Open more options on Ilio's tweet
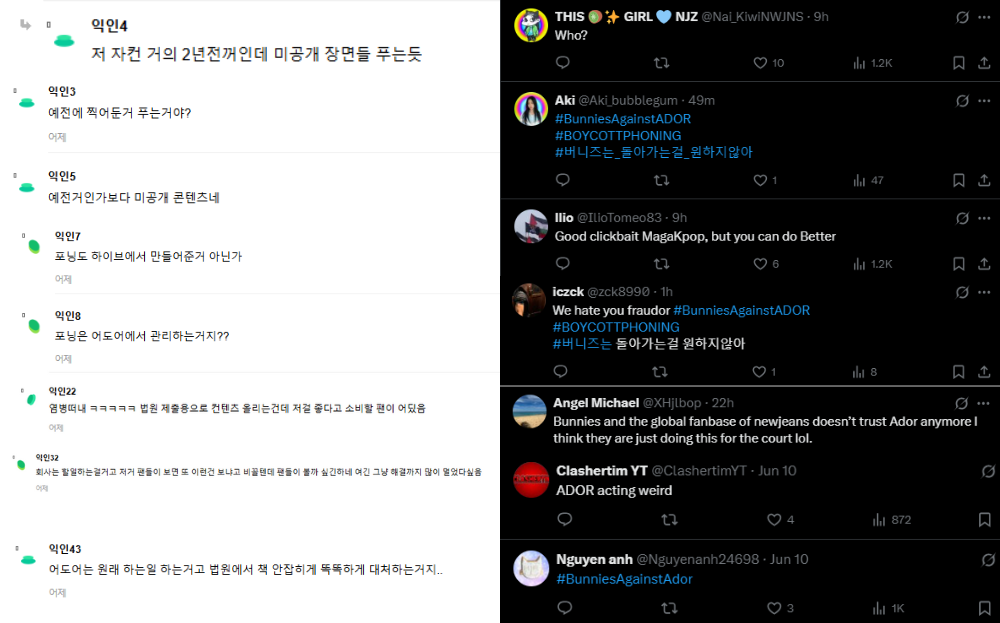 (x=984, y=218)
